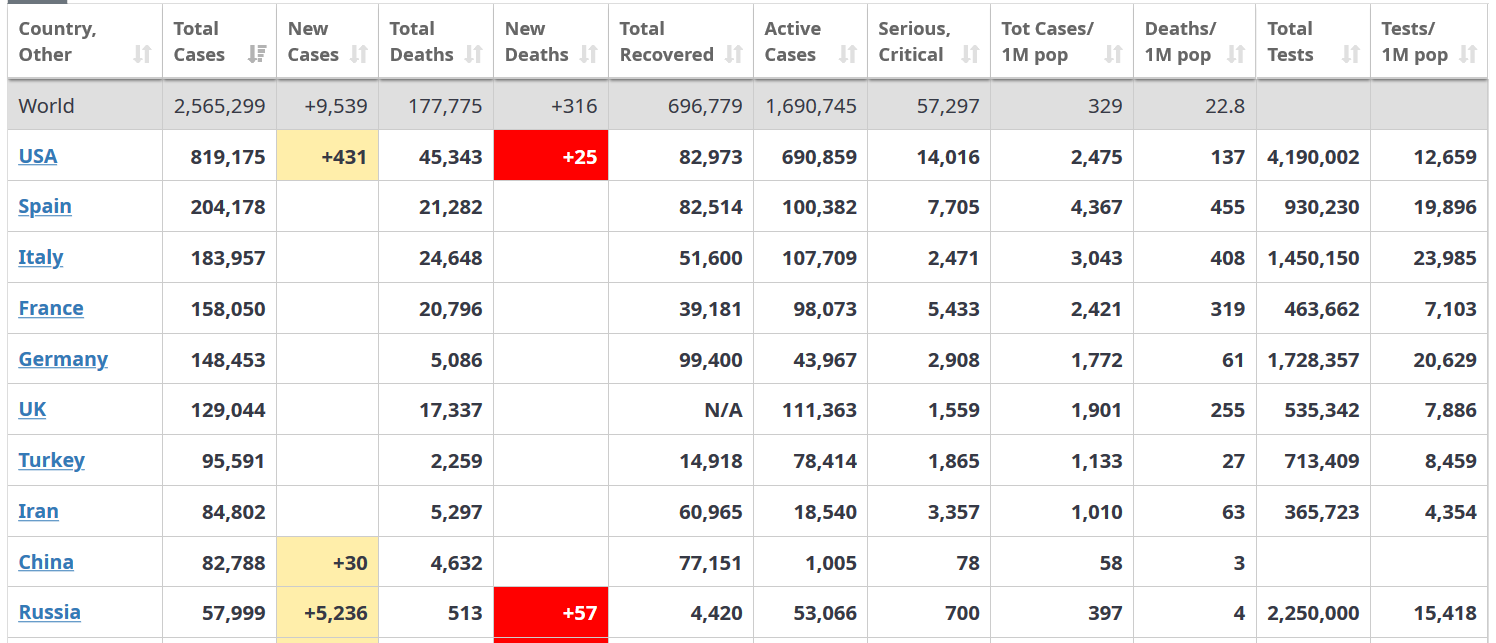The height and width of the screenshot is (643, 1496).
Task: Sort by Tot Cases/1M pop arrow
Action: click(1114, 54)
